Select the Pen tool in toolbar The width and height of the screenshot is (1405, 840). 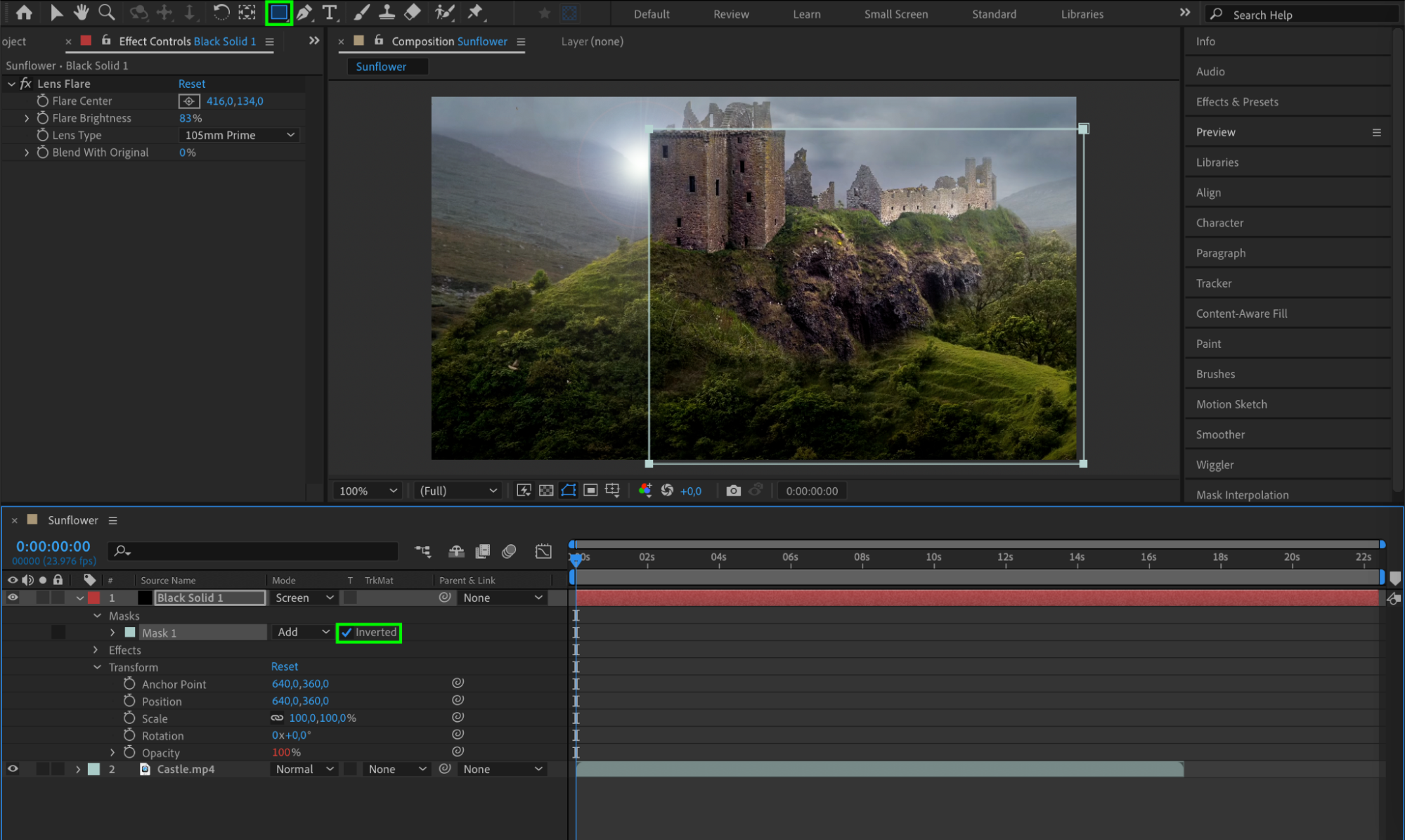pos(304,12)
